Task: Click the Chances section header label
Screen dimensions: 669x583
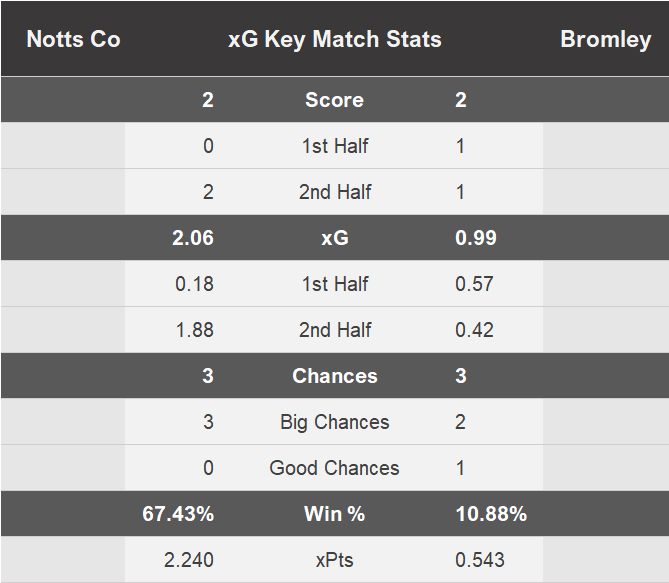Action: click(334, 376)
